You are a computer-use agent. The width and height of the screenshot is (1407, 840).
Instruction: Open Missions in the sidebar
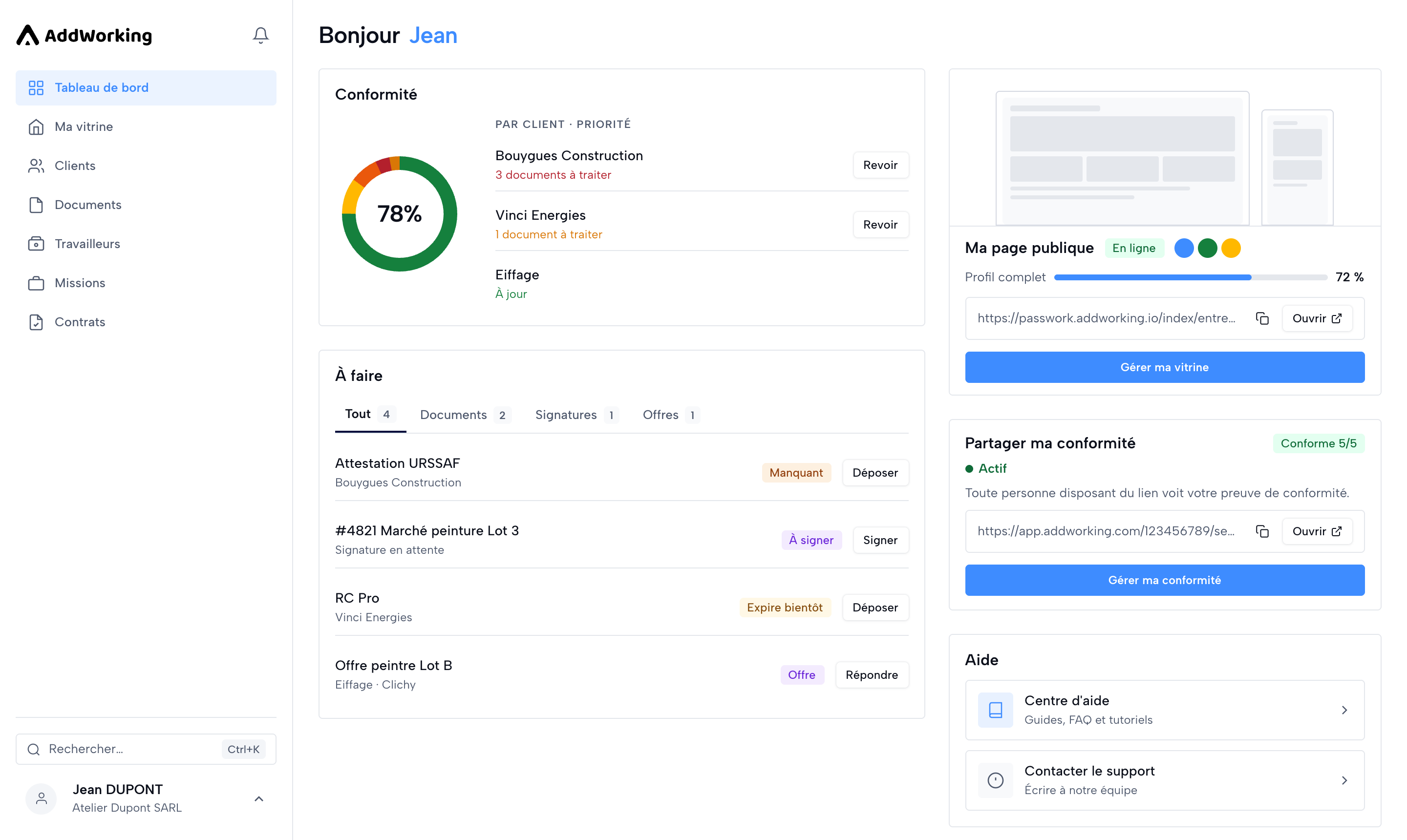pos(146,283)
